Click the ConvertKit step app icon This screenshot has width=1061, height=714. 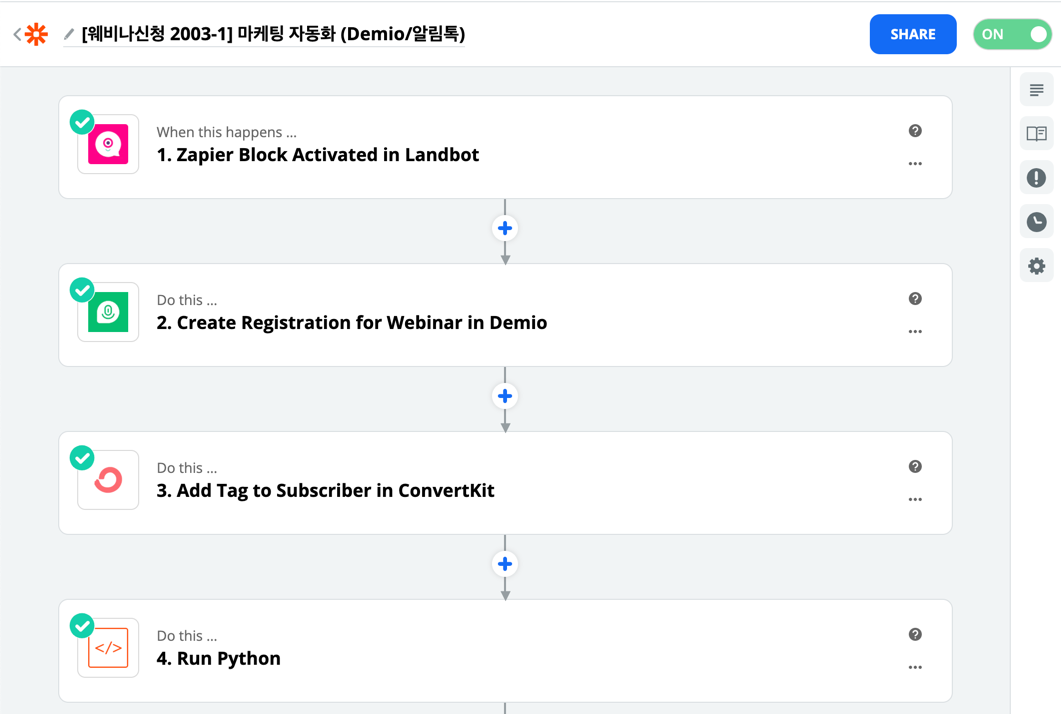pos(108,480)
